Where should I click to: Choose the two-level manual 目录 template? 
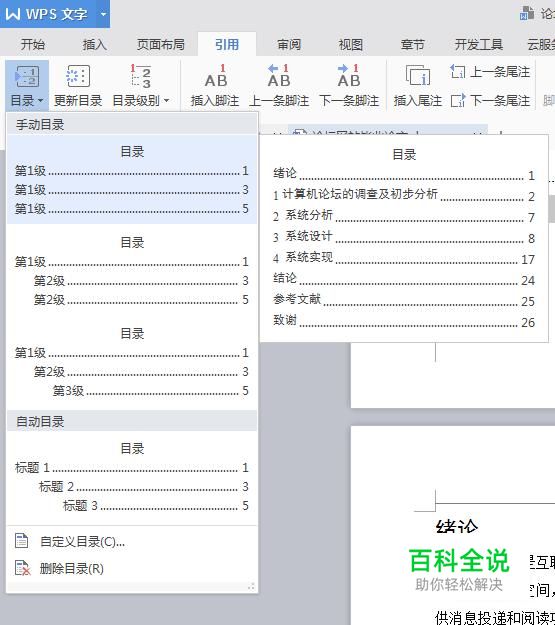132,270
